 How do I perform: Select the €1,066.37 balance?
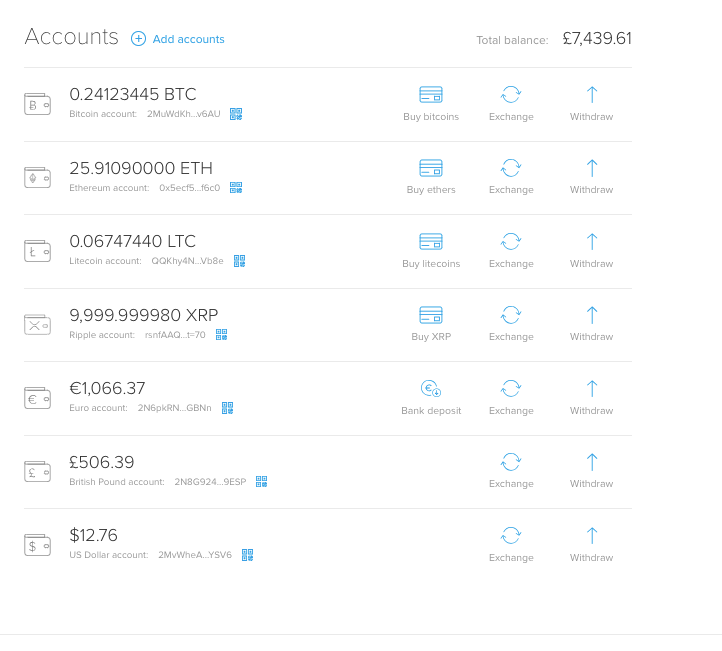(107, 389)
